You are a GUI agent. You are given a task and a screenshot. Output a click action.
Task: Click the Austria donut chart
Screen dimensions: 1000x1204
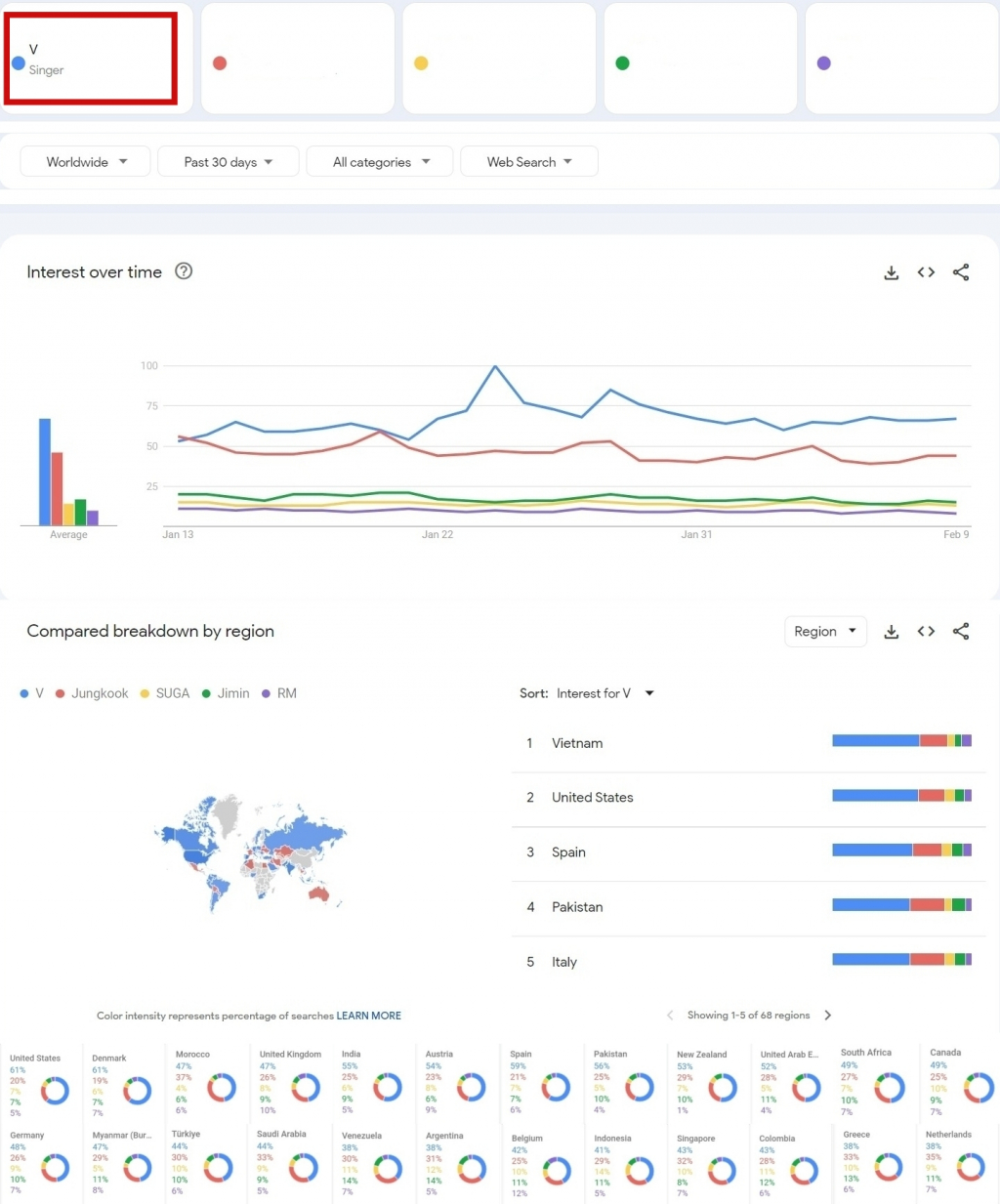(472, 1087)
